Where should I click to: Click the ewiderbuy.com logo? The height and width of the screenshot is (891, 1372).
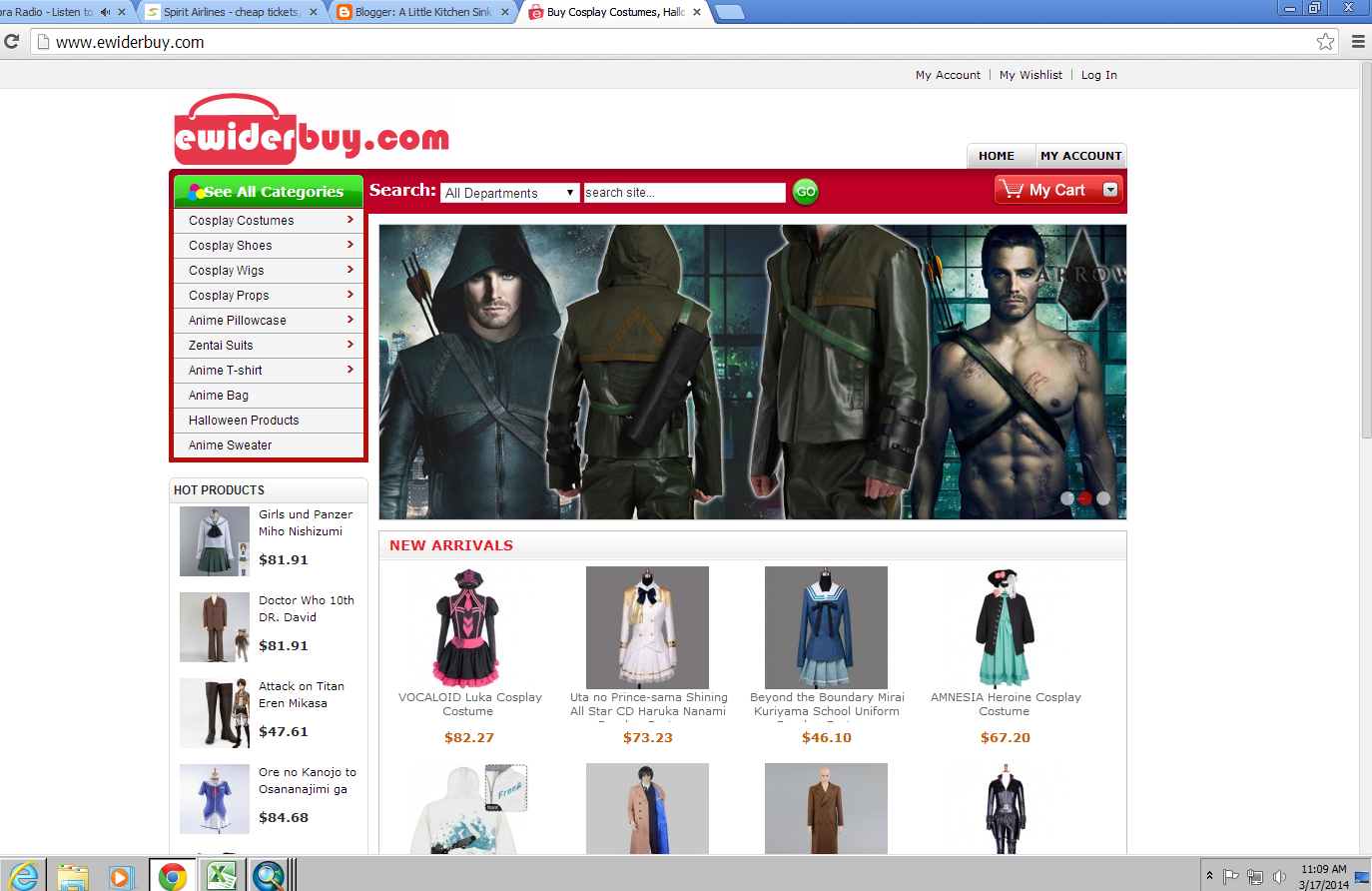[312, 130]
